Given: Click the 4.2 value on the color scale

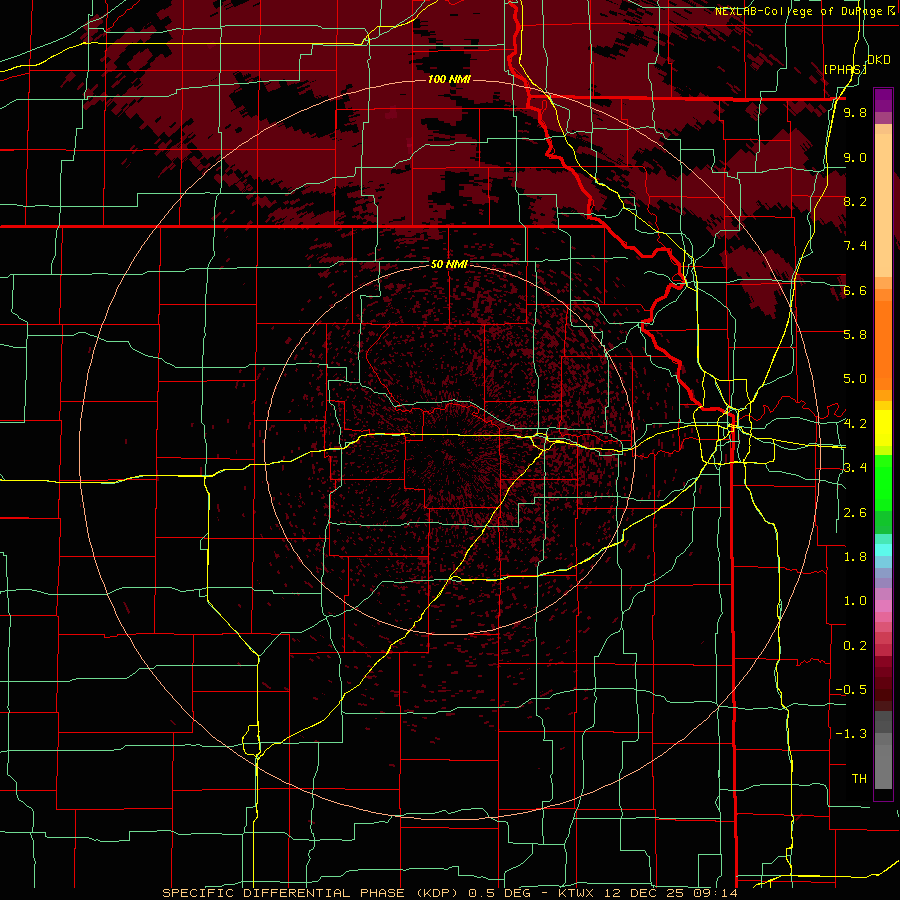Looking at the screenshot, I should point(855,424).
